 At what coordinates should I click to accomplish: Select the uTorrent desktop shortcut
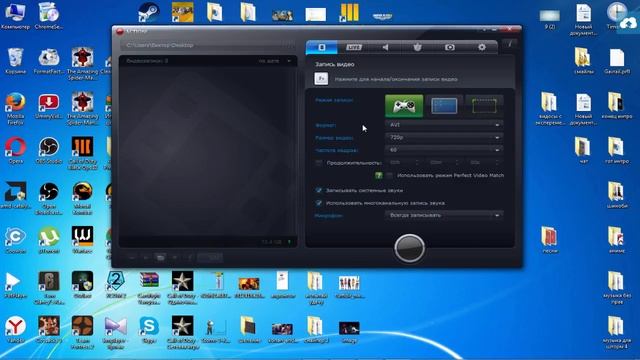[49, 240]
